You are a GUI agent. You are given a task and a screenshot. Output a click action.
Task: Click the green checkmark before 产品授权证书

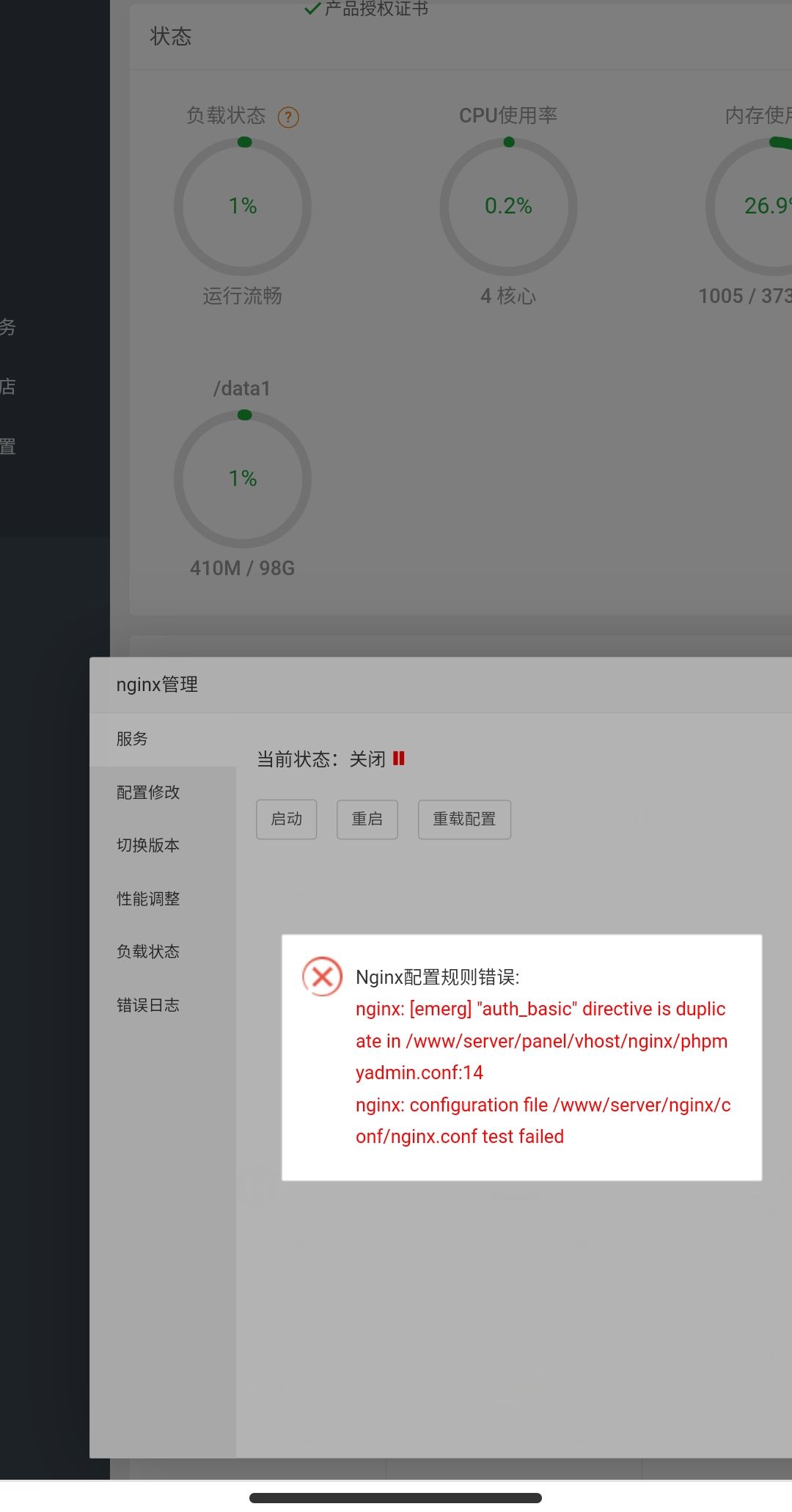coord(312,9)
